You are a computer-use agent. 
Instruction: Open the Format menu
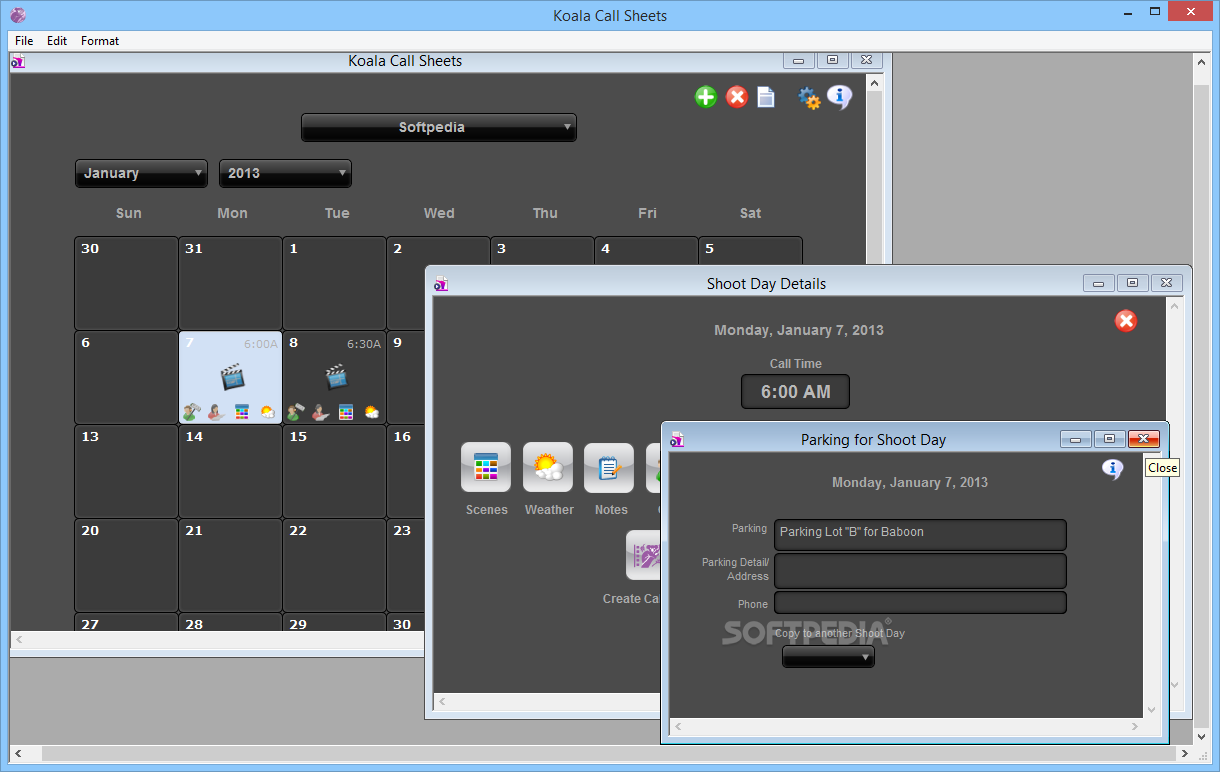(100, 41)
